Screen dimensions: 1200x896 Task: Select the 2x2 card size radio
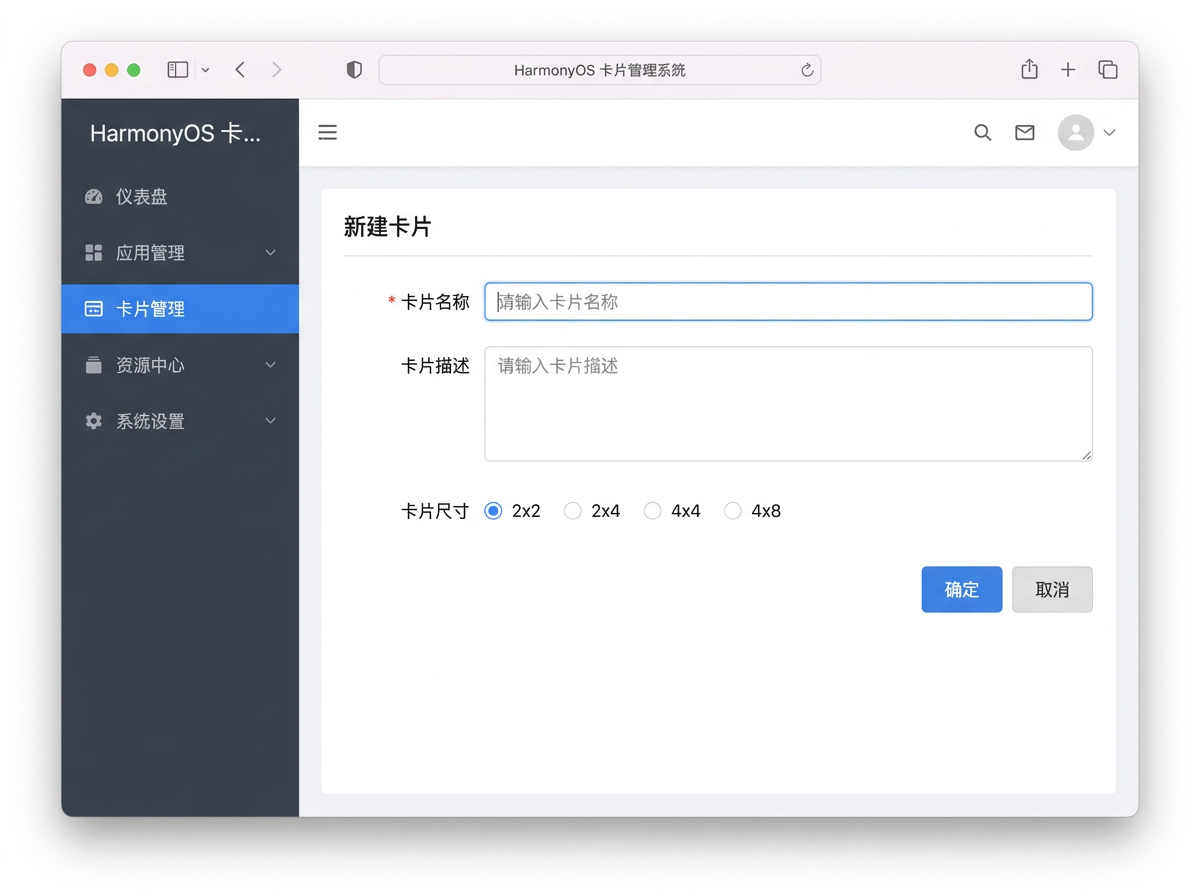(493, 511)
